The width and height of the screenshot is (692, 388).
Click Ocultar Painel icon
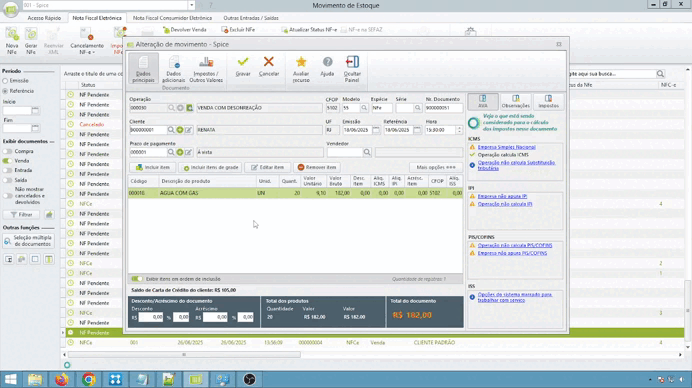pyautogui.click(x=352, y=68)
